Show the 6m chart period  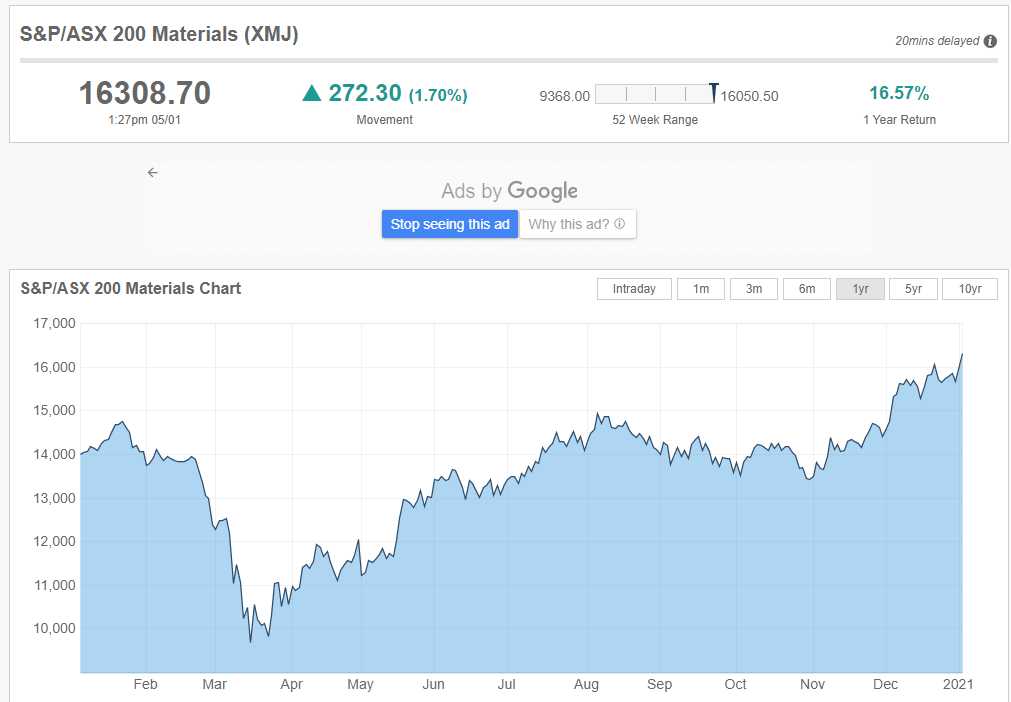tap(807, 289)
